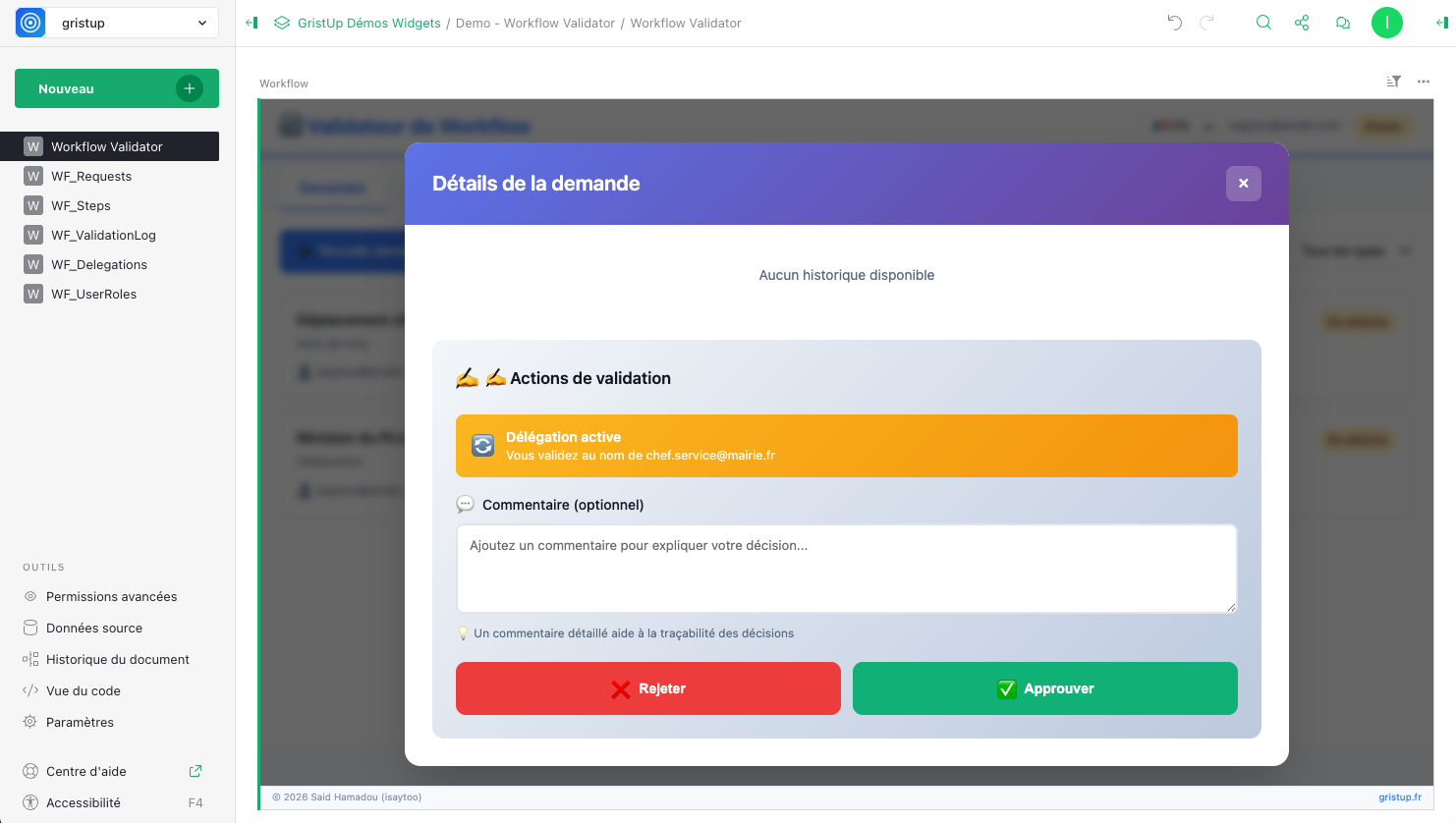This screenshot has height=823, width=1456.
Task: Click the share document icon
Action: pos(1302,23)
